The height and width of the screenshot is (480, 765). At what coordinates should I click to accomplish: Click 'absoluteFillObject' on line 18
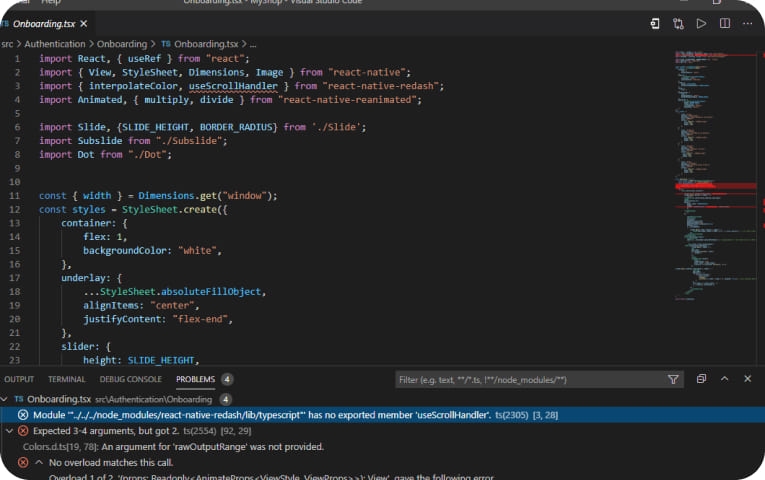pyautogui.click(x=211, y=292)
